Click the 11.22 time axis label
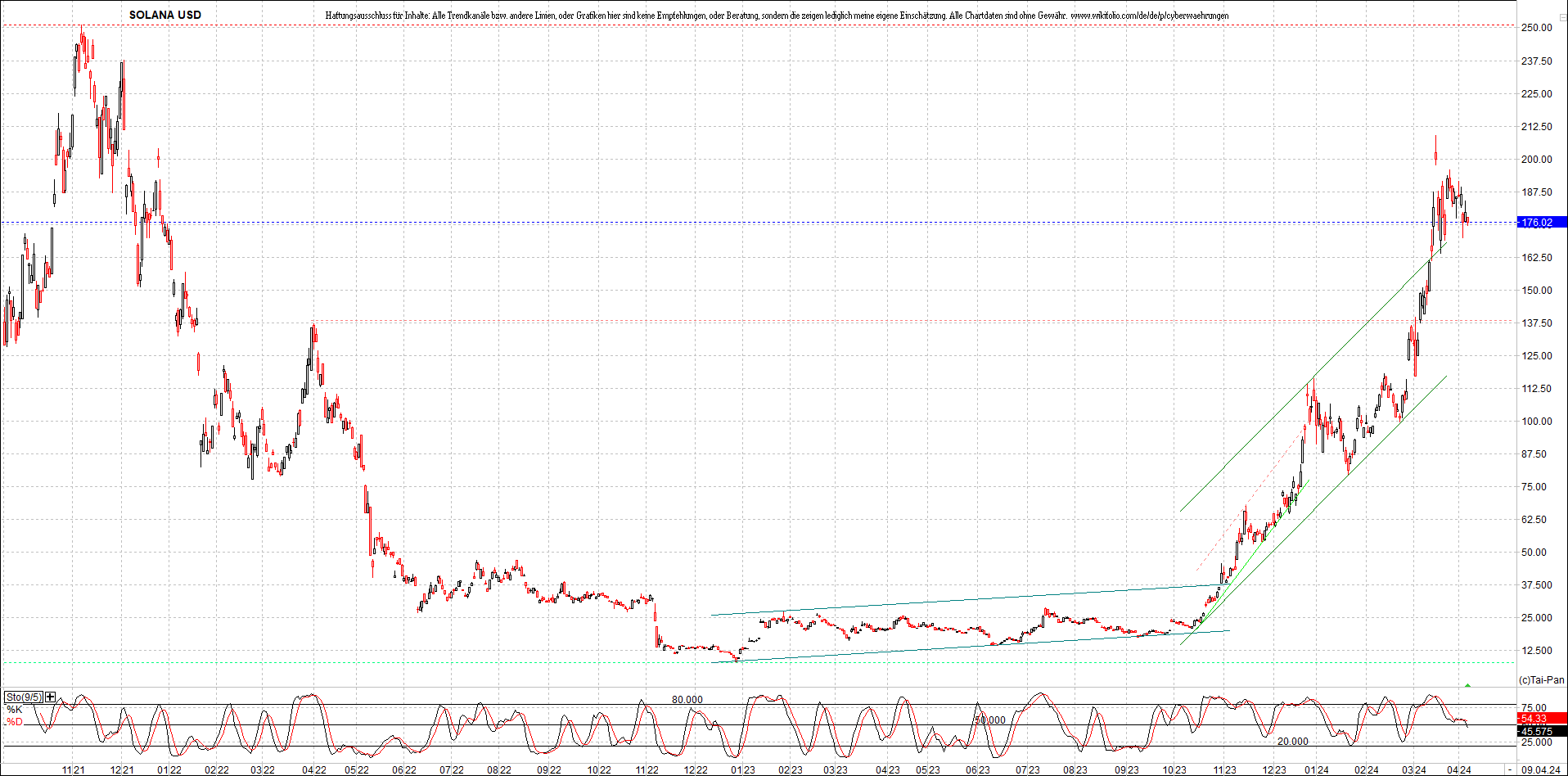This screenshot has width=1568, height=776. point(647,769)
